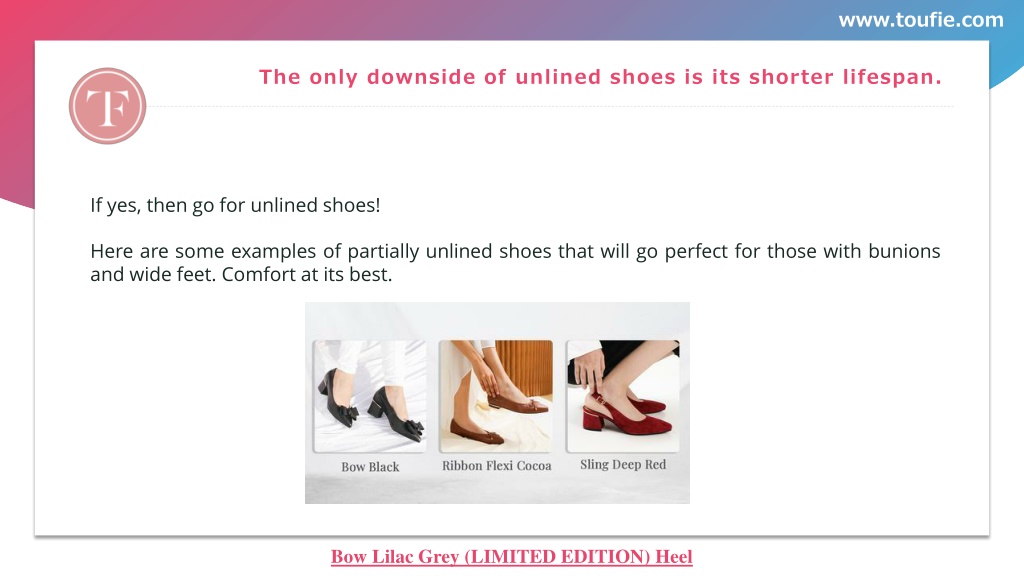Click the blue curved corner of the banner
1024x576 pixels.
(x=1006, y=64)
